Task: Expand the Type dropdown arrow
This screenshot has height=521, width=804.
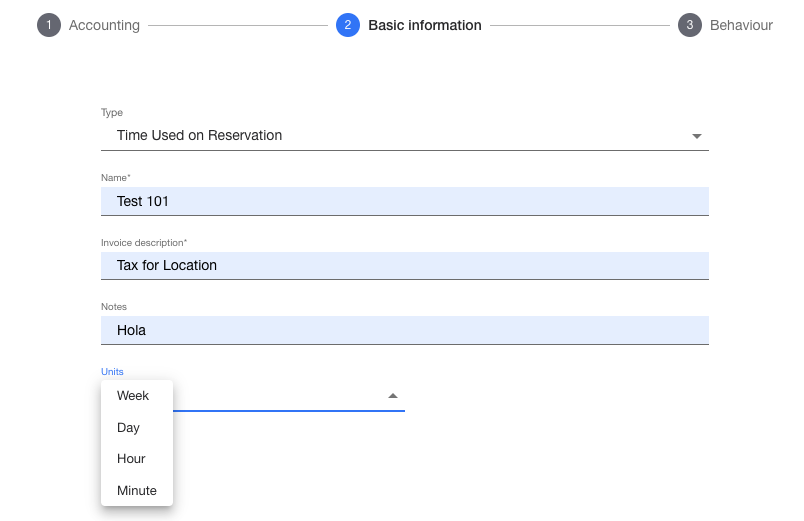Action: point(696,136)
